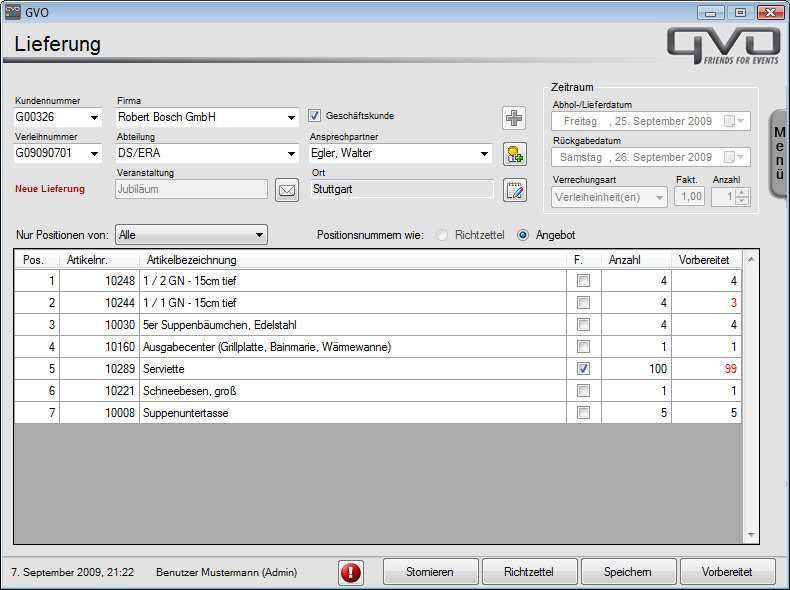The width and height of the screenshot is (790, 590).
Task: Select the row Serviette
Action: 378,369
